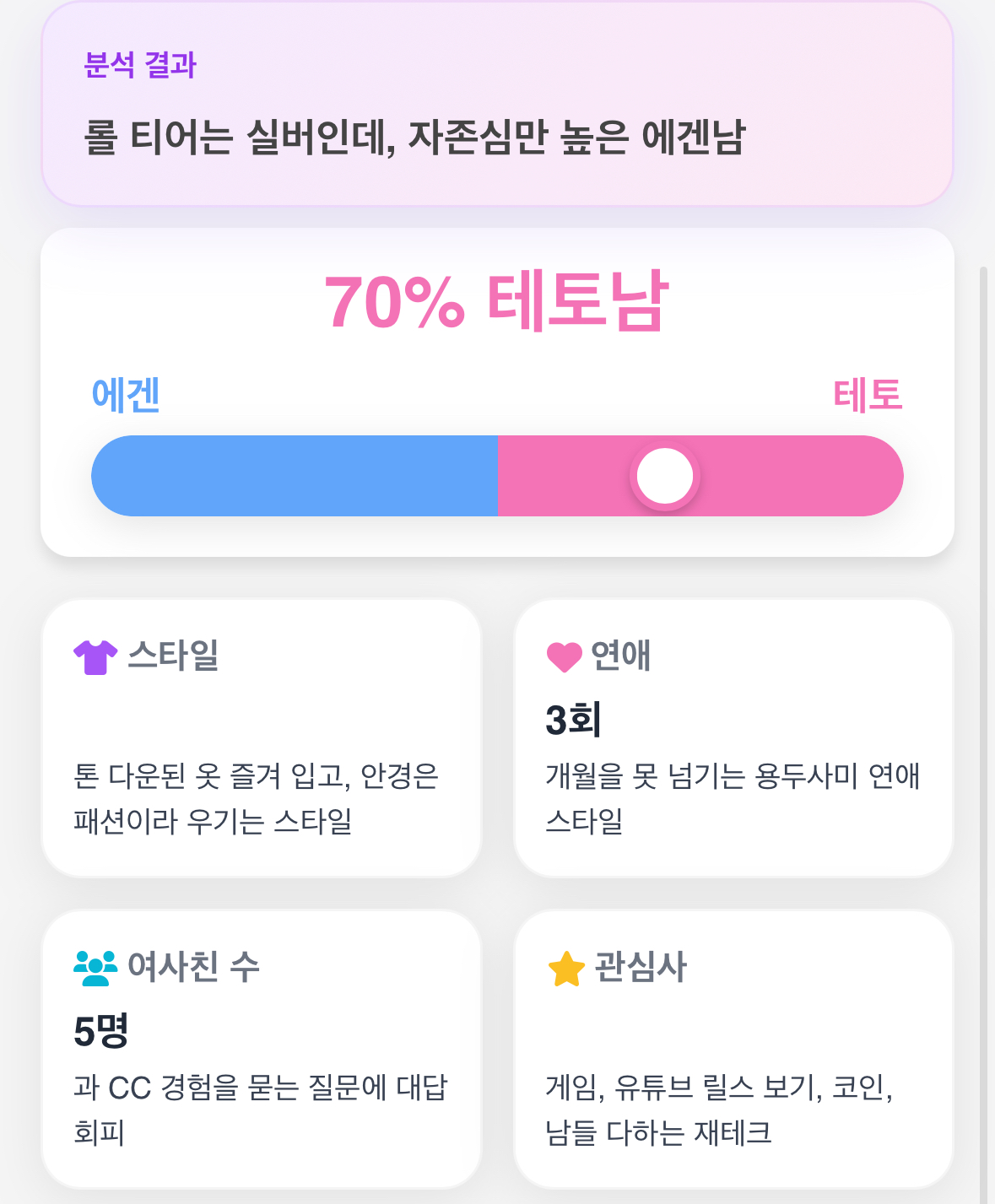
Task: Select the 스타일 card title
Action: click(x=173, y=656)
